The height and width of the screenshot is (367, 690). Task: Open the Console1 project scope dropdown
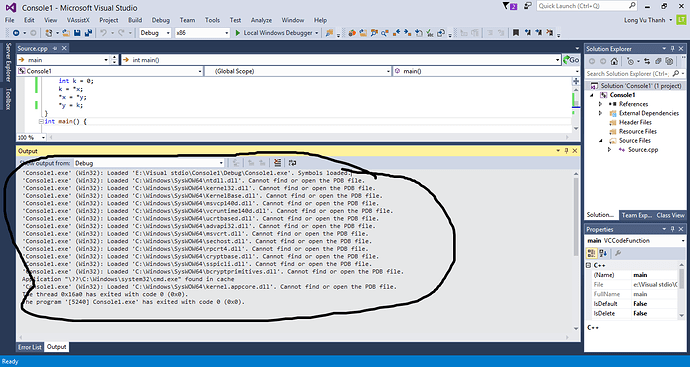pyautogui.click(x=110, y=71)
